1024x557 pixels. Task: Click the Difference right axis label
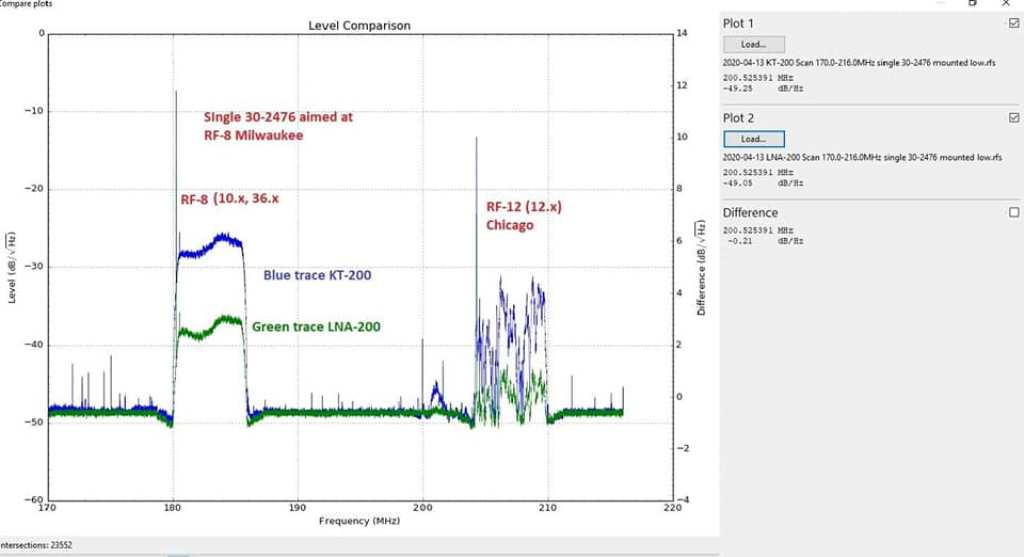(x=702, y=267)
